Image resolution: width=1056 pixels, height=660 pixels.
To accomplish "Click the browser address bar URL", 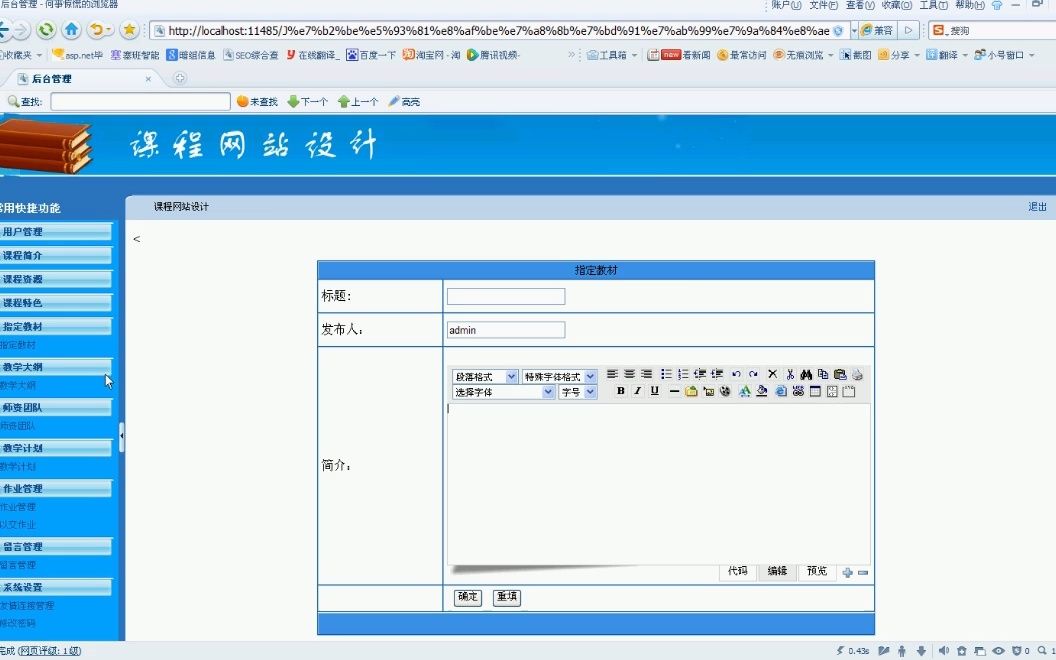I will 498,30.
